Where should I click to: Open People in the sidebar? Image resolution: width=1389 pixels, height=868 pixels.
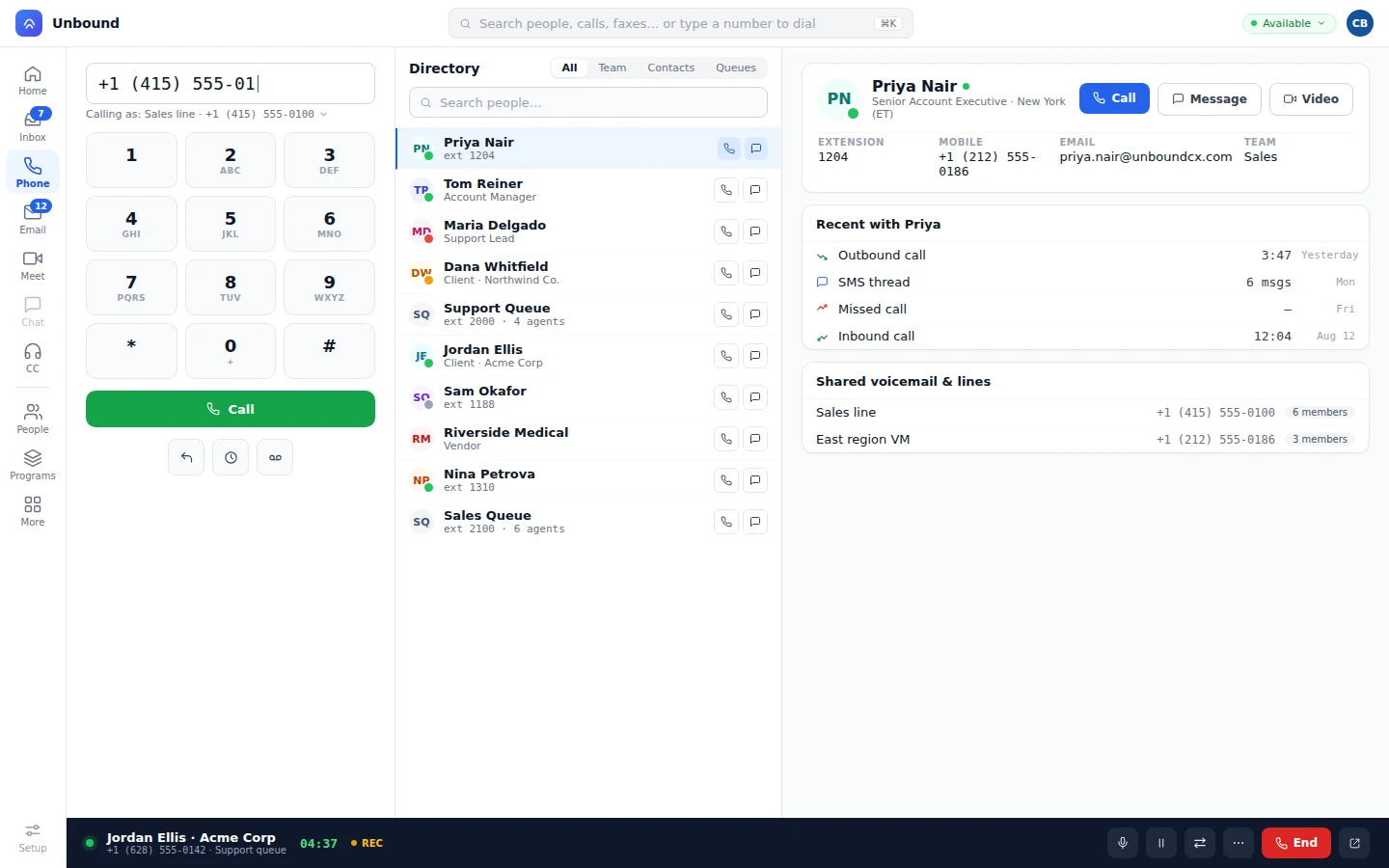33,419
